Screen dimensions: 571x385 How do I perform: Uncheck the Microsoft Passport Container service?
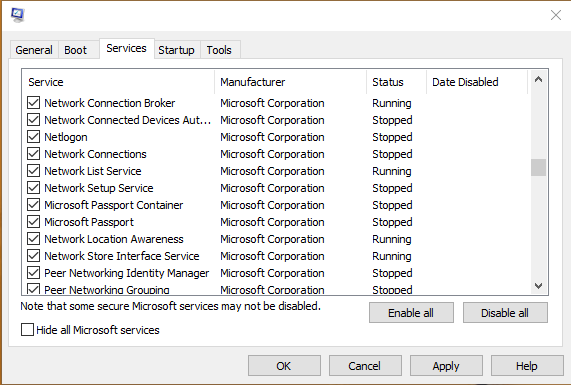click(34, 205)
